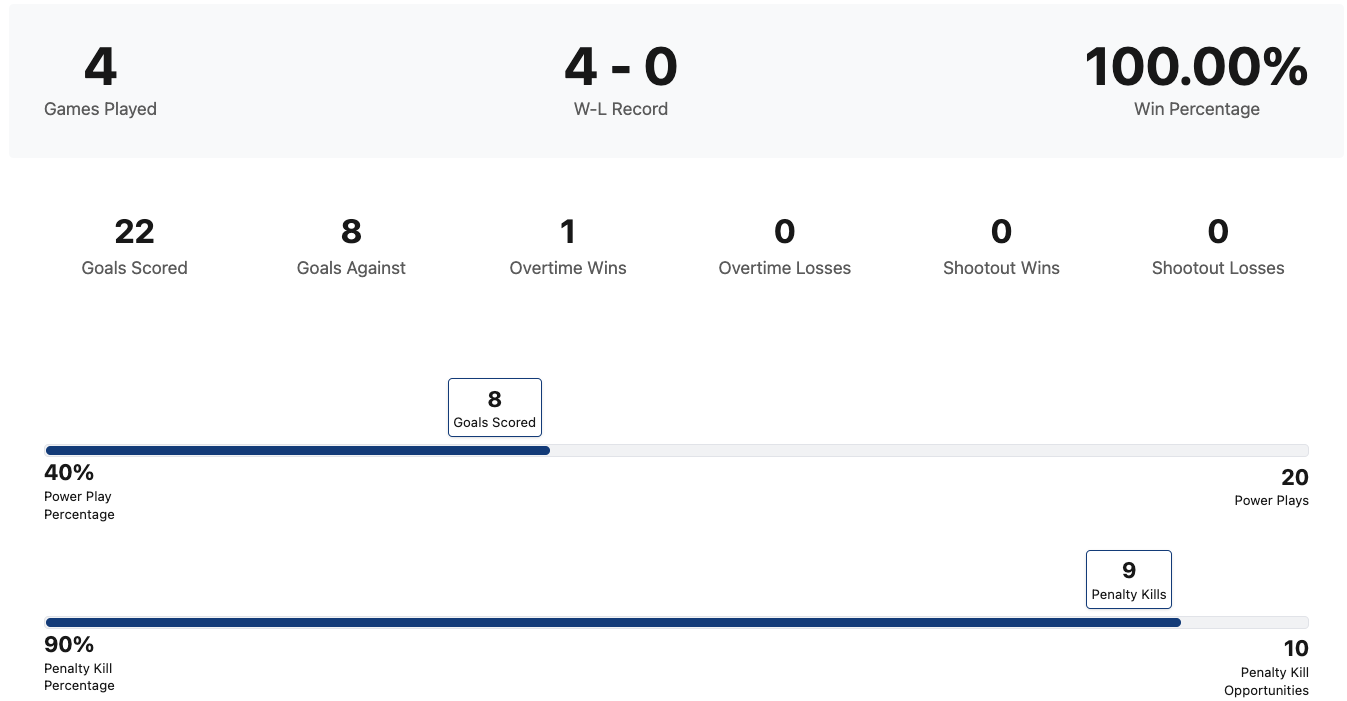The image size is (1347, 701).
Task: Click the filled part of power play bar
Action: pyautogui.click(x=298, y=451)
